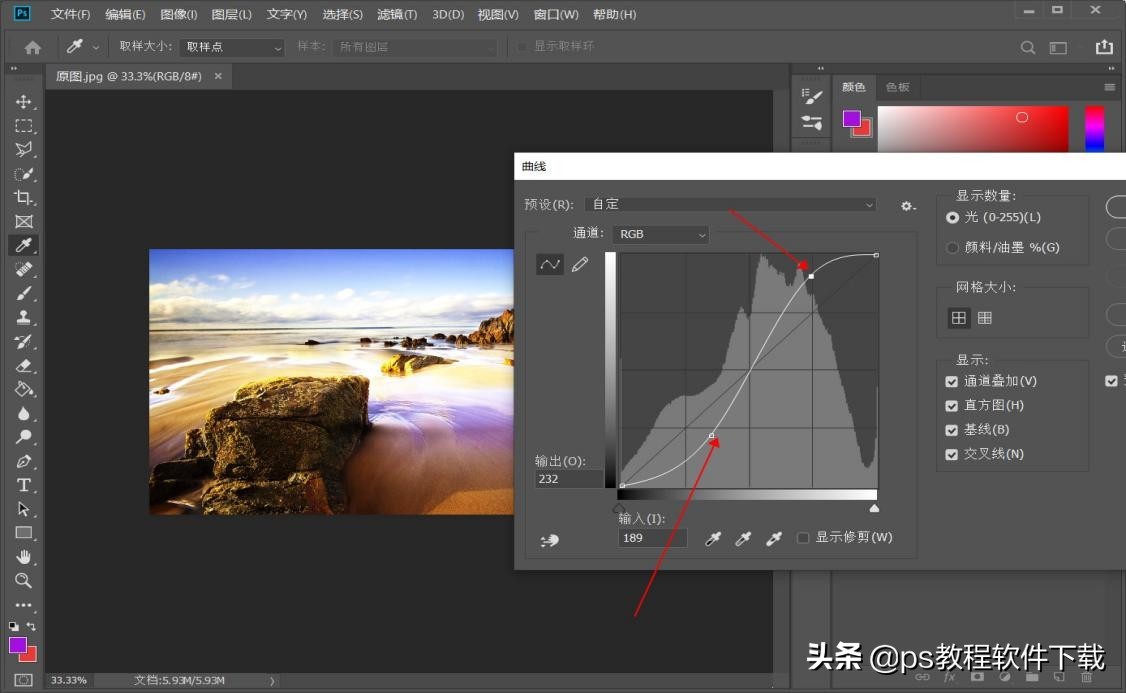Click the white point eyedropper in Curves
Screen dimensions: 1126x693
[x=773, y=539]
